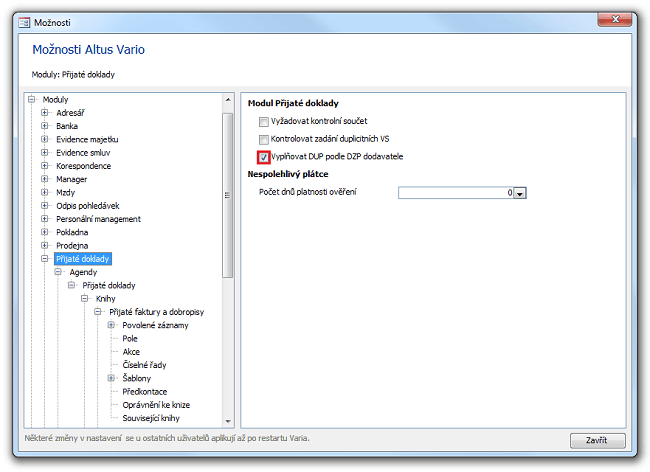The height and width of the screenshot is (472, 650).
Task: Select the Šablony tree item
Action: (136, 378)
